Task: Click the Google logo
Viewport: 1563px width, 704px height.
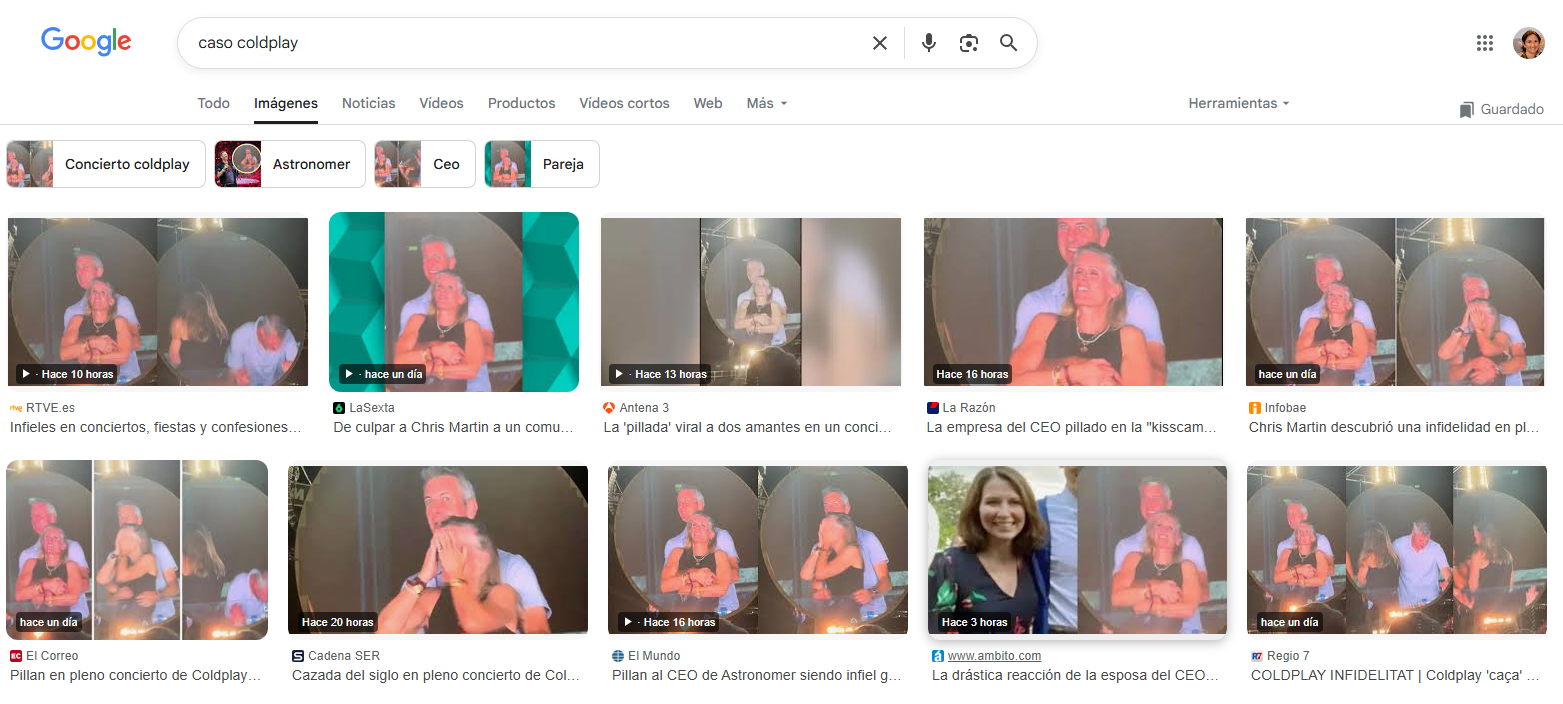Action: 86,41
